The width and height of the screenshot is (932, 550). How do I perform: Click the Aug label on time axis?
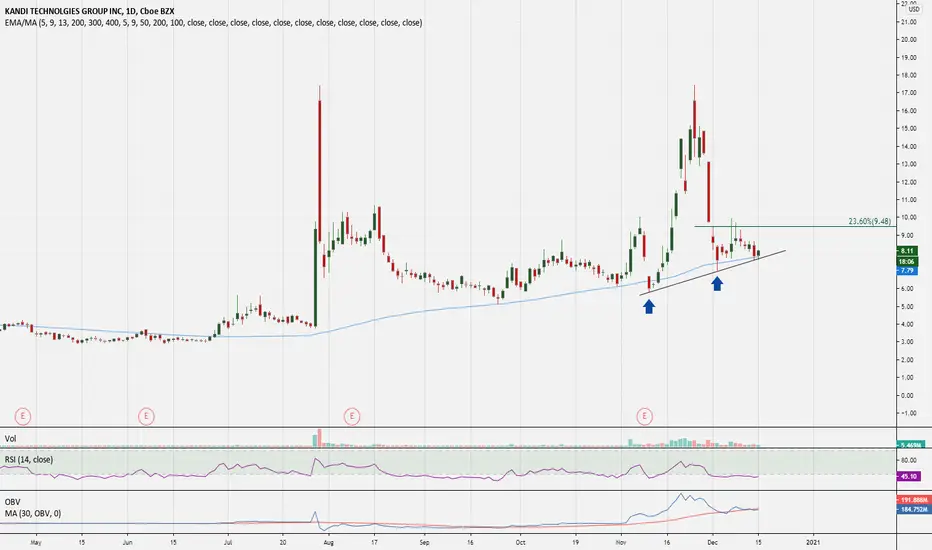329,542
